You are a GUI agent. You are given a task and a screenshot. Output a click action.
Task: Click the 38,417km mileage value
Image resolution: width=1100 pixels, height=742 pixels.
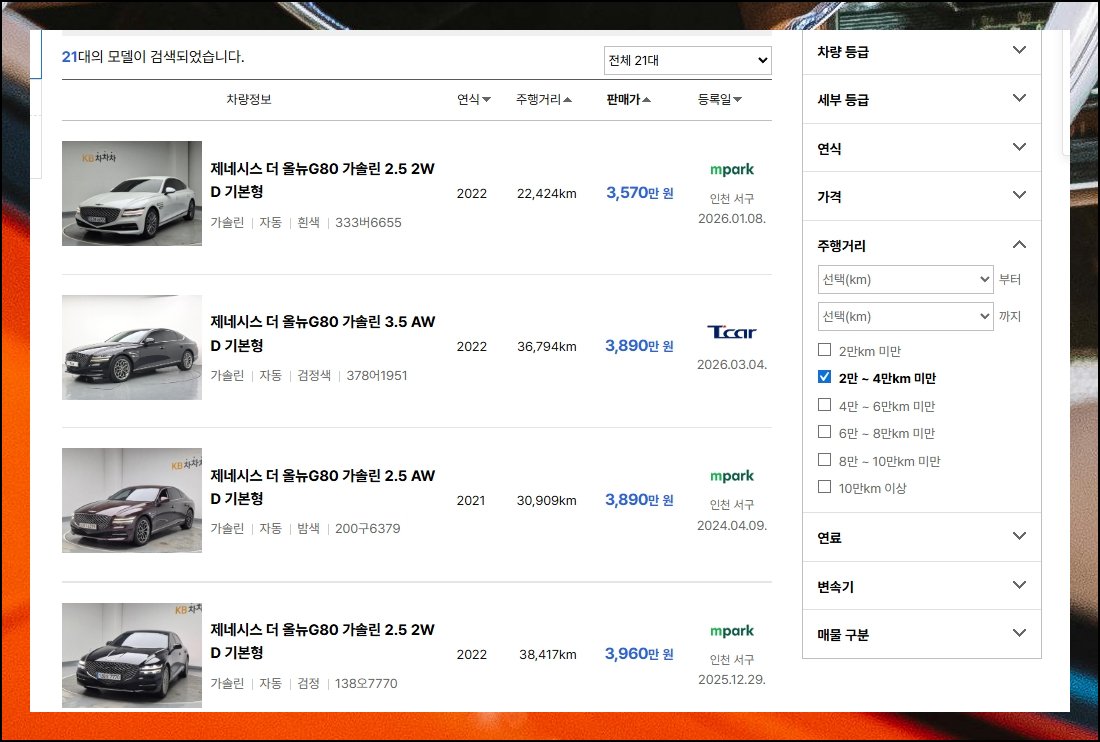click(548, 654)
